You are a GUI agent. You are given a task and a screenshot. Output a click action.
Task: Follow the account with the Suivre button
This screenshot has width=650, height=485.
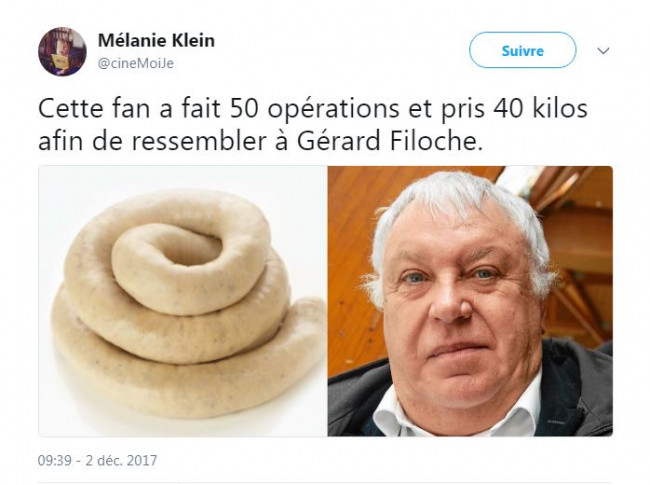point(522,50)
